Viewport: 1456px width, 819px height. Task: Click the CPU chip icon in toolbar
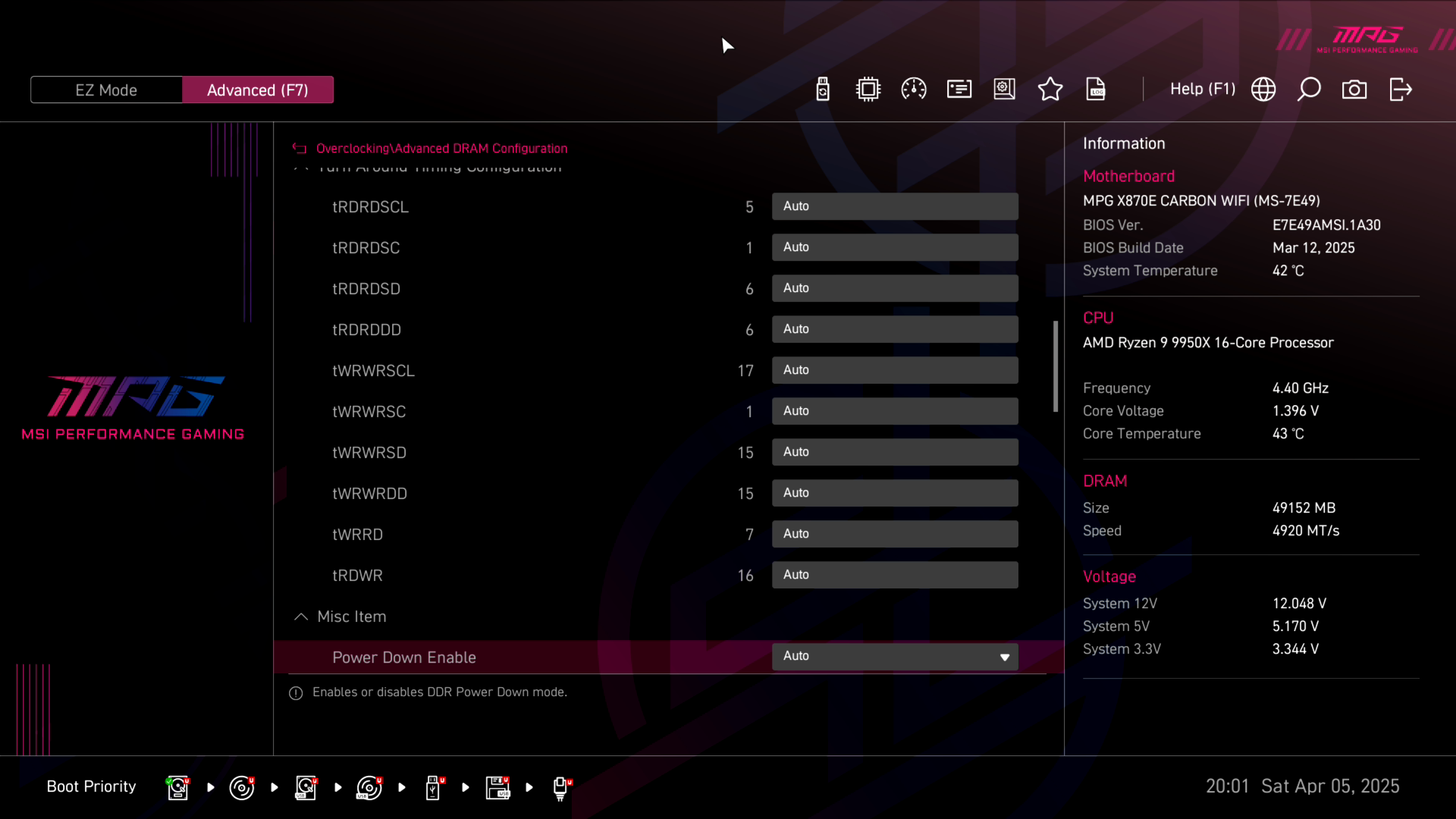[x=868, y=89]
